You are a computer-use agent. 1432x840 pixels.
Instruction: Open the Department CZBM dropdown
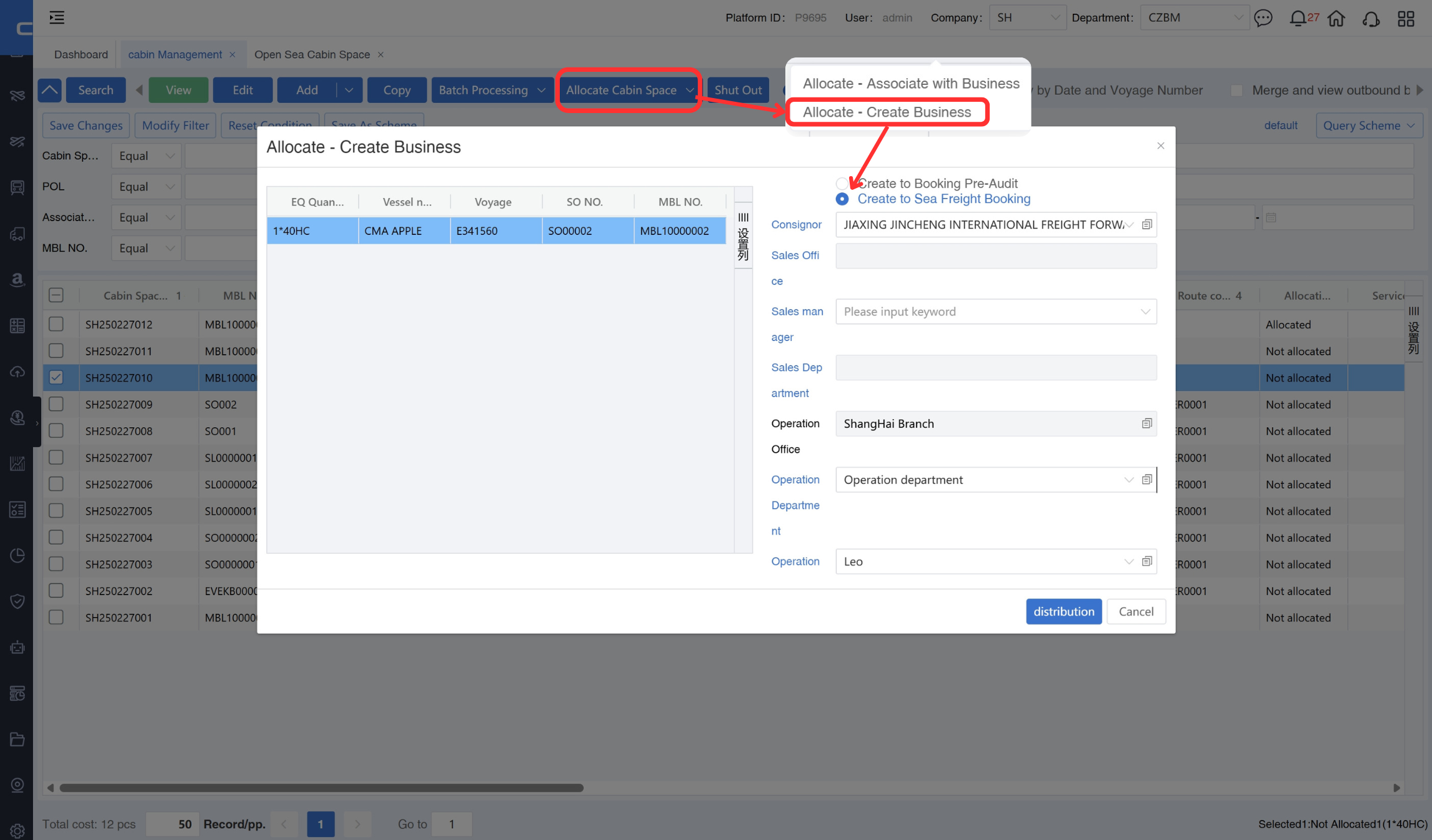click(x=1195, y=17)
